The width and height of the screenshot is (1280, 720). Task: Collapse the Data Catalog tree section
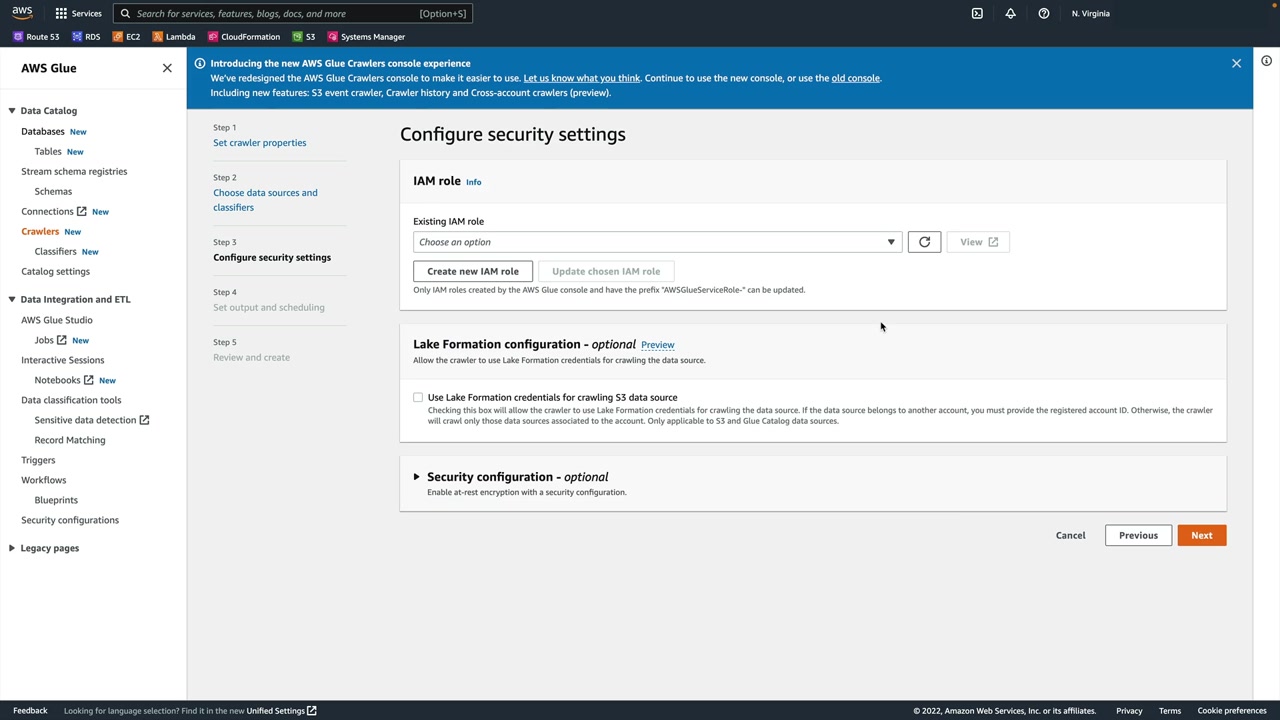point(12,111)
